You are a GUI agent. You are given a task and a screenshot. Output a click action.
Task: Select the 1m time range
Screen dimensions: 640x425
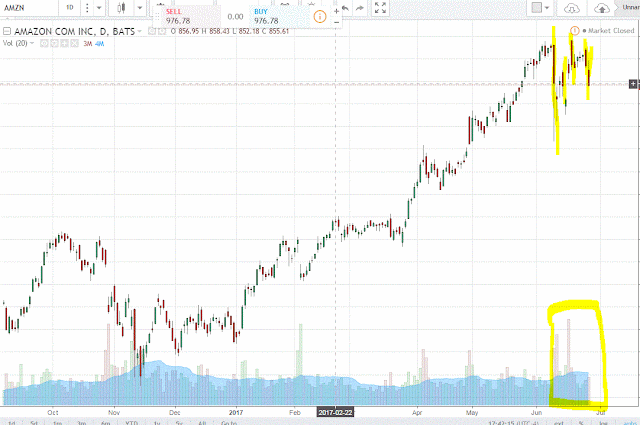pos(58,422)
